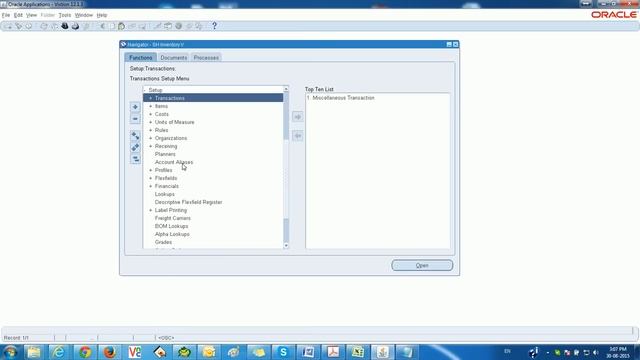The width and height of the screenshot is (640, 360).
Task: Select Miscellaneous Transaction in Top Ten List
Action: [x=343, y=98]
